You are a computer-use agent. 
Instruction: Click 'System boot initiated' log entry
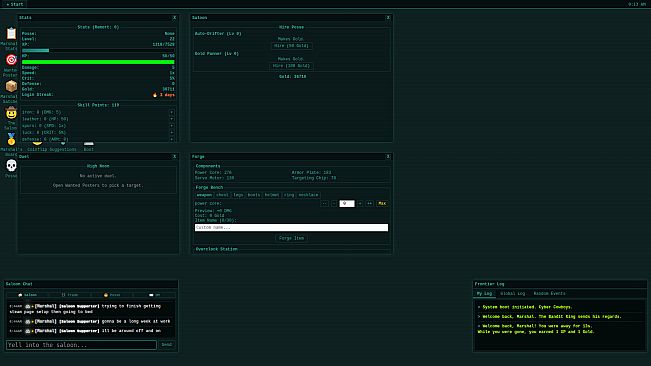(525, 307)
